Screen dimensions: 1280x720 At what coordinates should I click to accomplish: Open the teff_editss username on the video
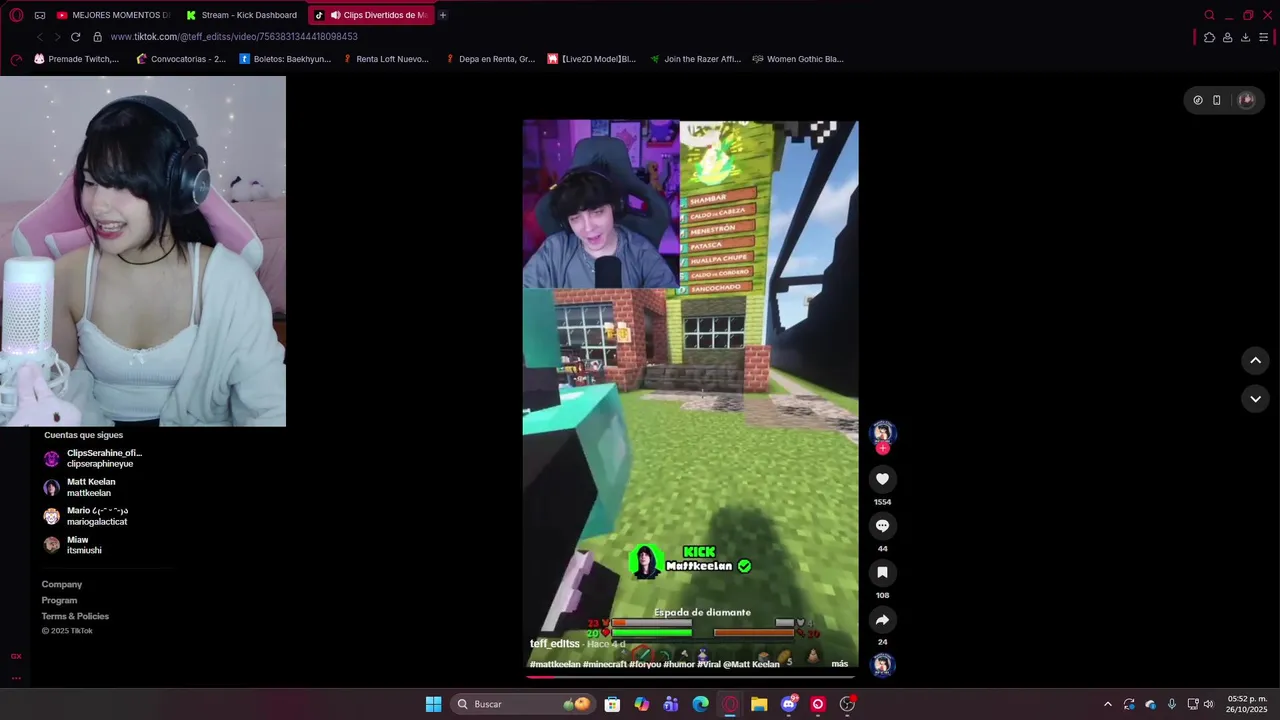[x=555, y=644]
